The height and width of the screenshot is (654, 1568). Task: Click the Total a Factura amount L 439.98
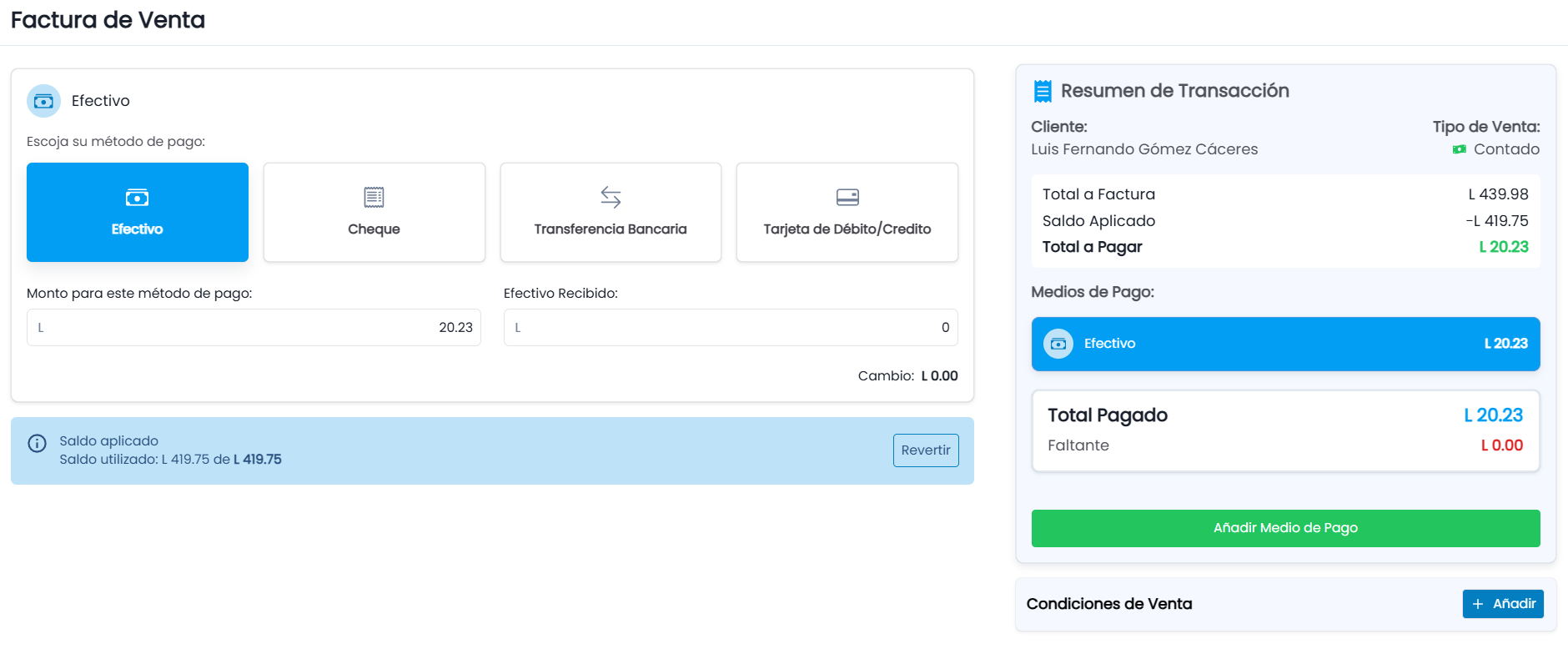coord(1498,194)
